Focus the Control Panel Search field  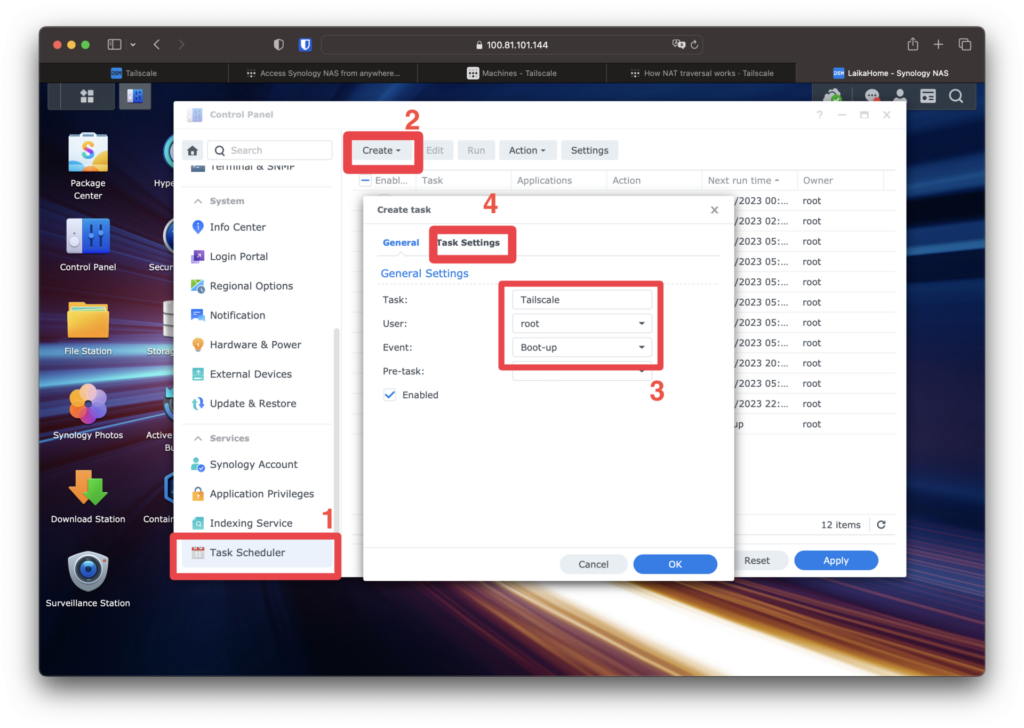click(x=270, y=150)
